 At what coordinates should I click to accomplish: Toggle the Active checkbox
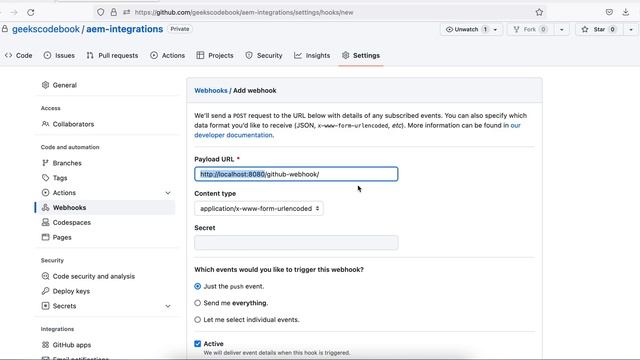pos(198,344)
